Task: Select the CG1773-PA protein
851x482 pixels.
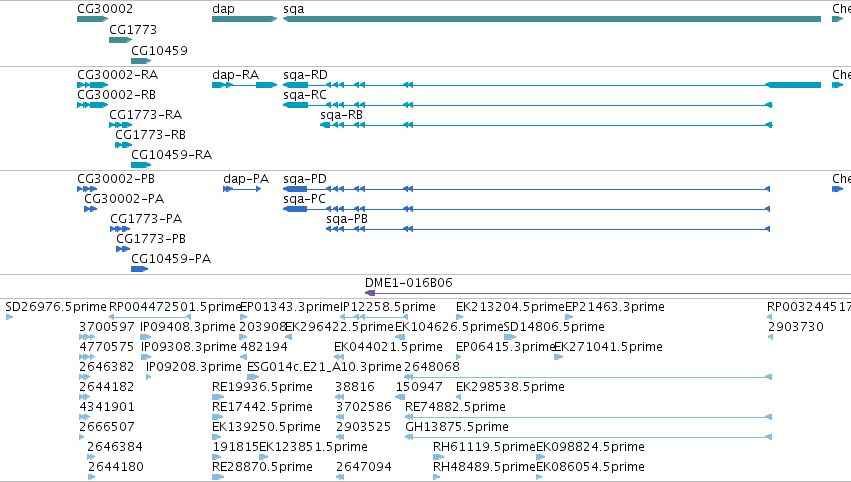Action: [x=120, y=229]
